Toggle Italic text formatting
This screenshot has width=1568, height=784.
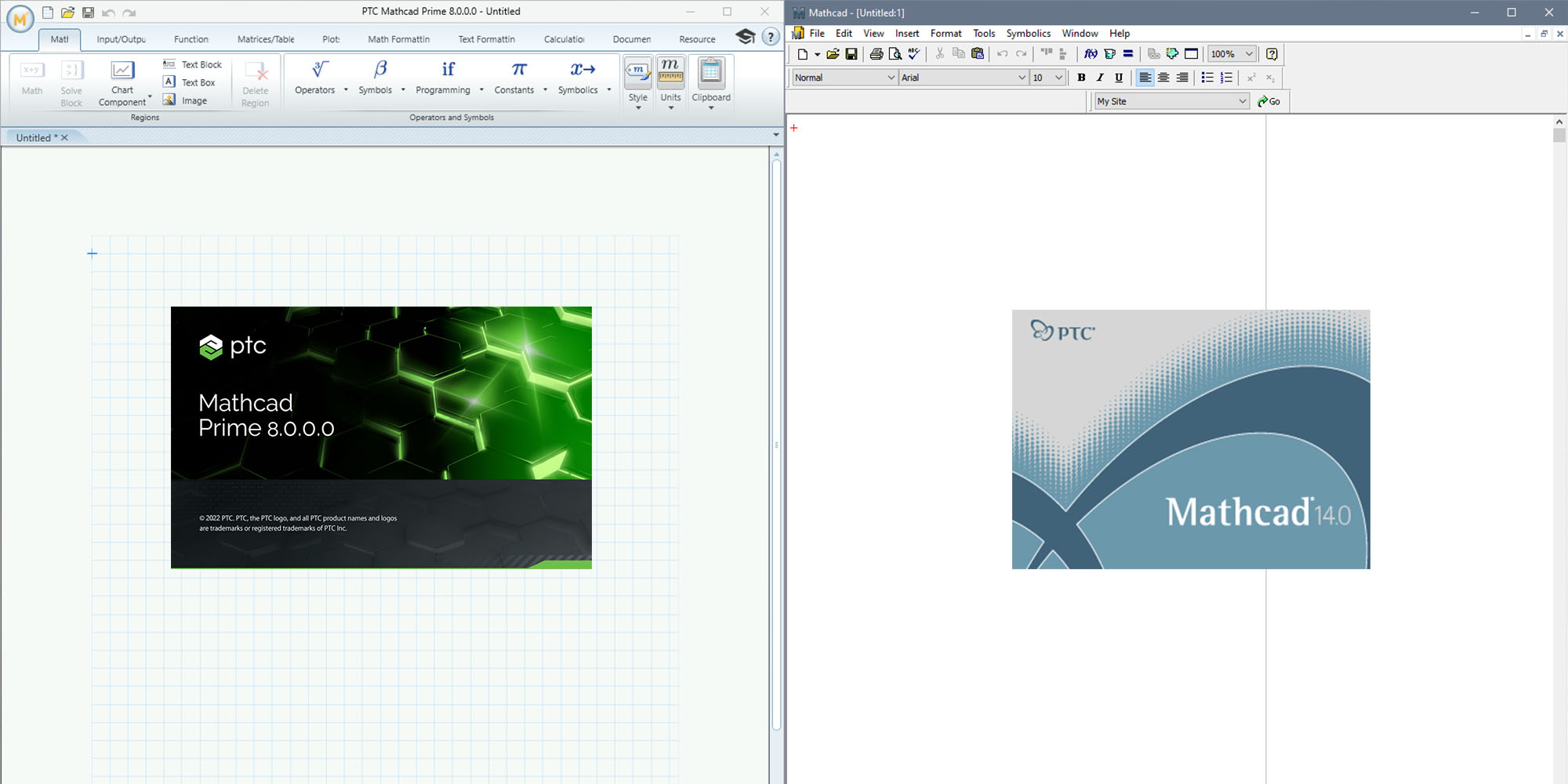click(1100, 78)
